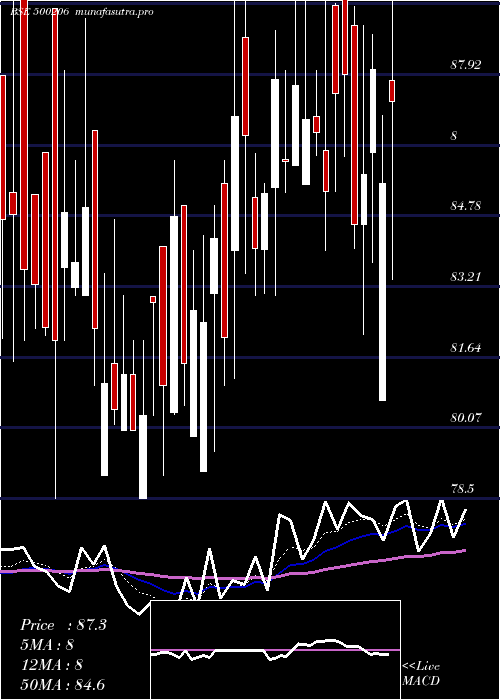500x700 pixels.
Task: Select the 80.07 price axis label
Action: pos(466,418)
